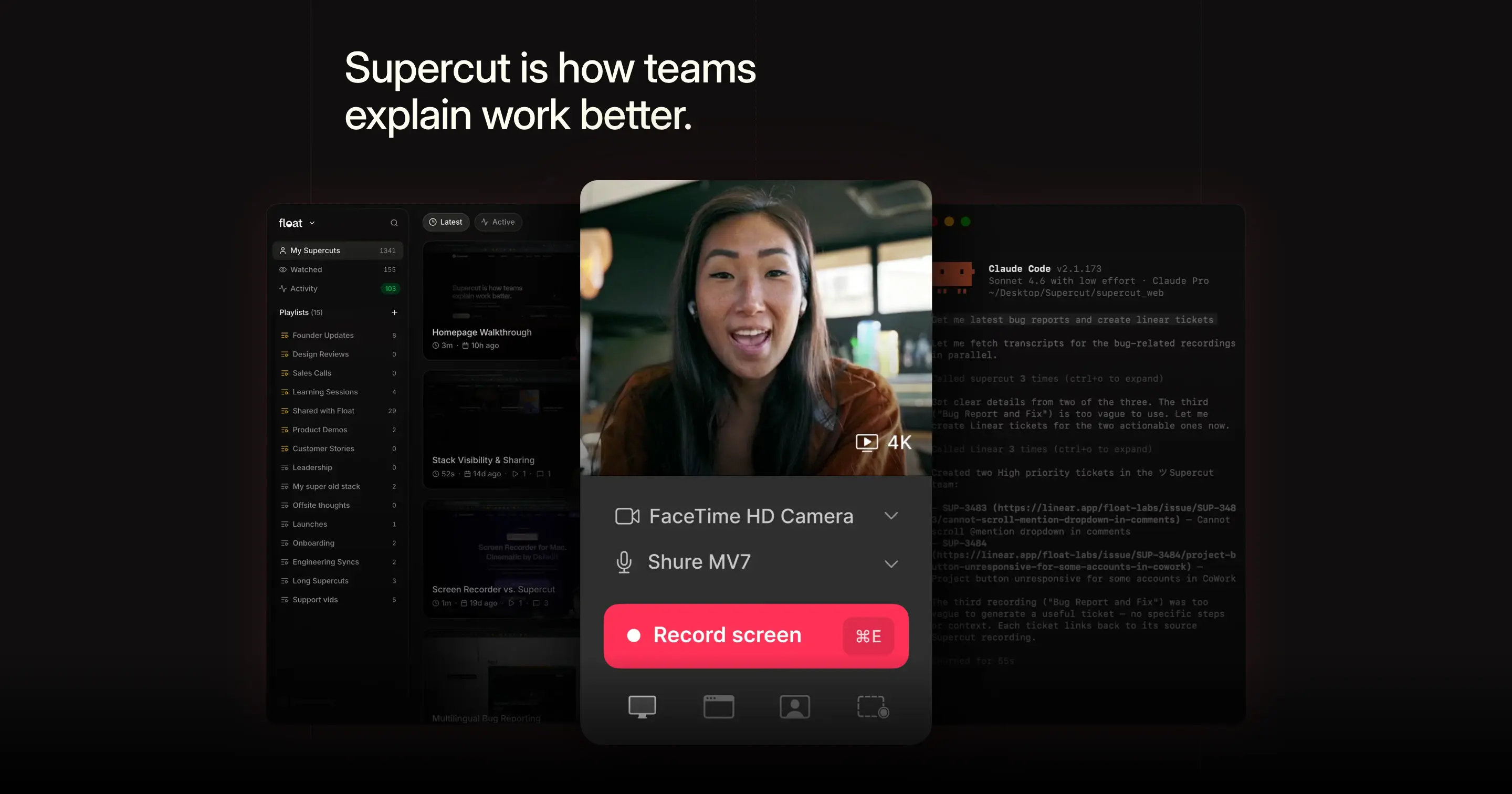1512x794 pixels.
Task: Click the 103 badge next to Activity
Action: pyautogui.click(x=390, y=288)
